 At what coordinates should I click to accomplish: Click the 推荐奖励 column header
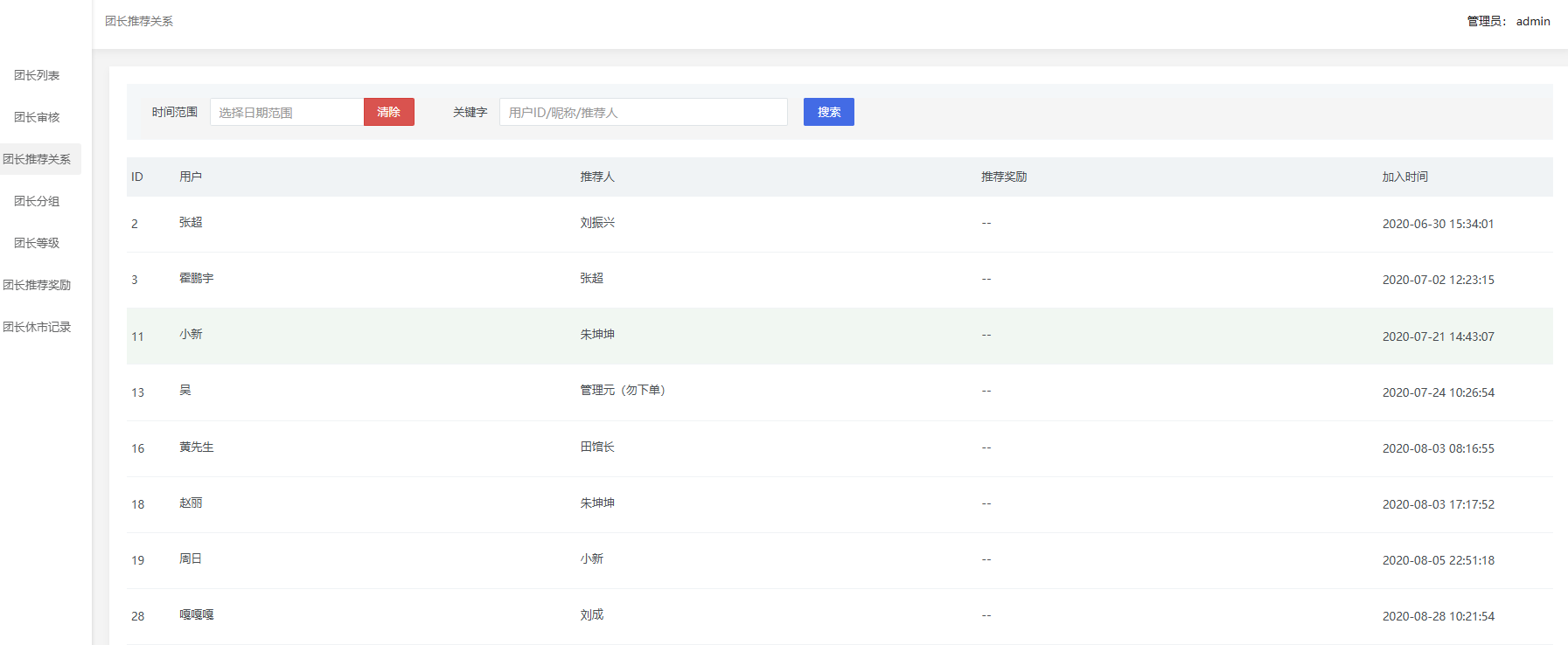[x=1003, y=177]
